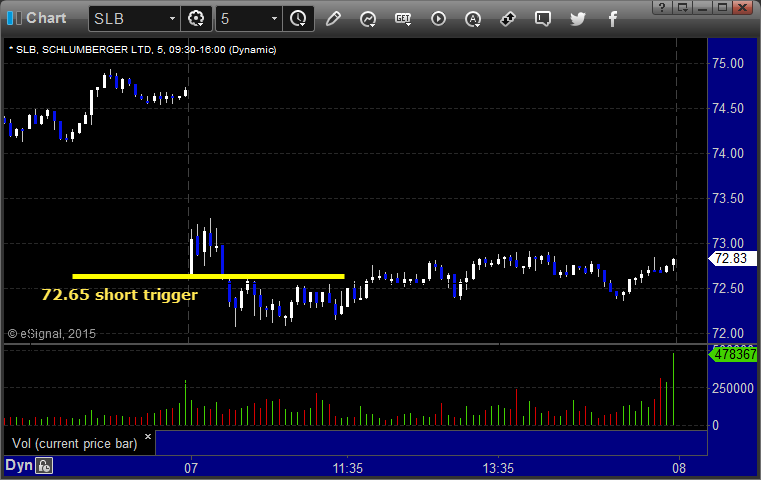The height and width of the screenshot is (480, 761).
Task: Open the time template clock menu
Action: click(298, 18)
